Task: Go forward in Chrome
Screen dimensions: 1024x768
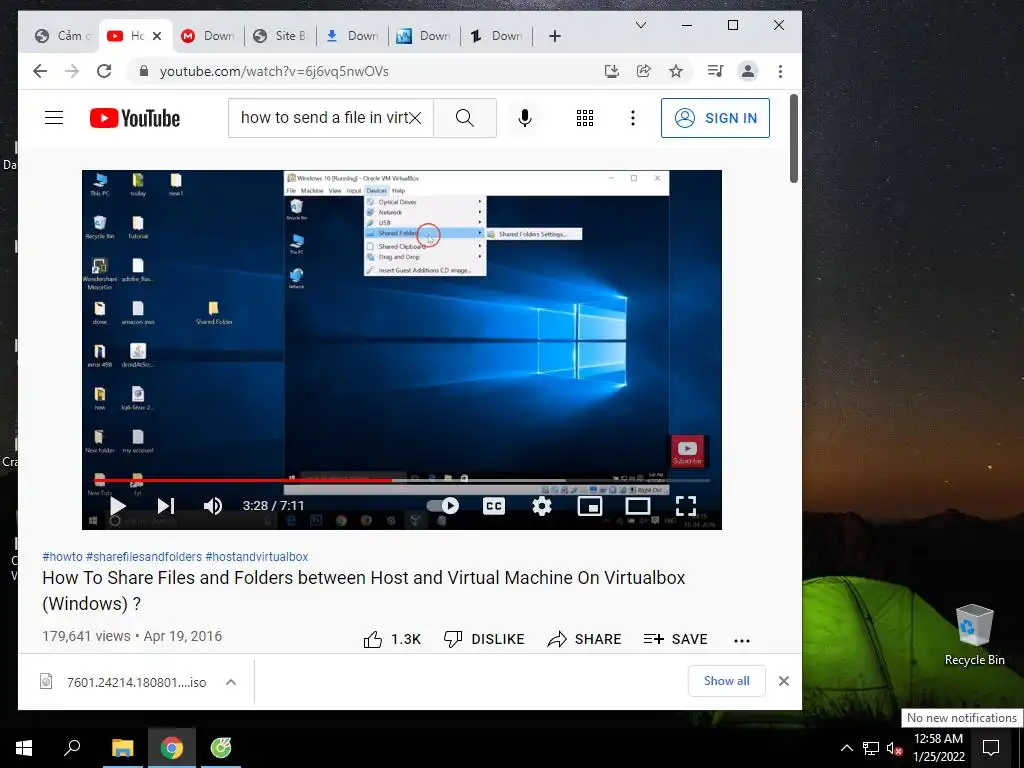Action: pos(72,71)
